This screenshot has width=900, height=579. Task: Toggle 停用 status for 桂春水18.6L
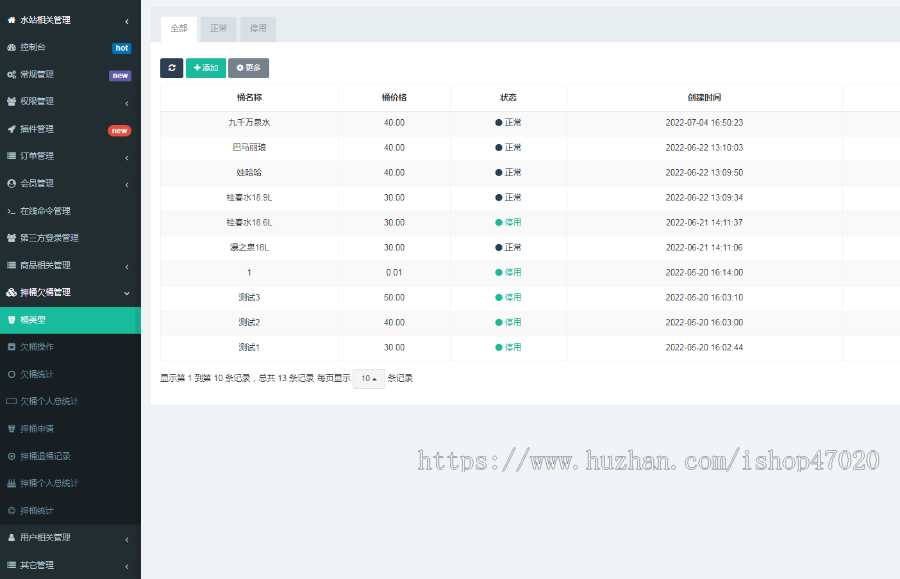509,223
